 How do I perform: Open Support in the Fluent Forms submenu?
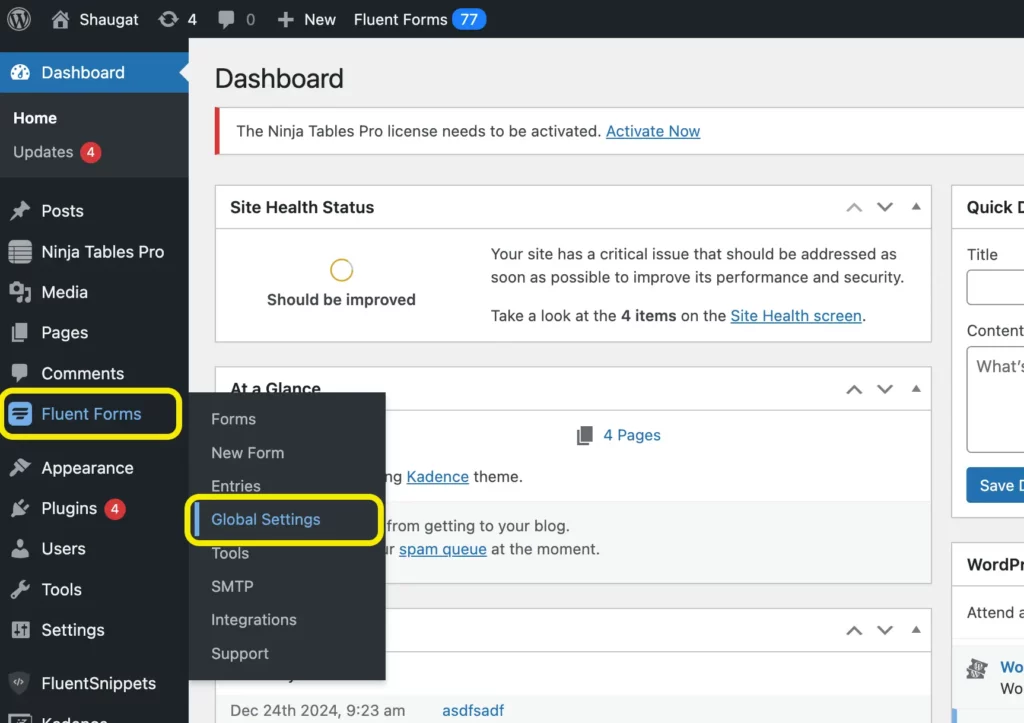[x=240, y=654]
